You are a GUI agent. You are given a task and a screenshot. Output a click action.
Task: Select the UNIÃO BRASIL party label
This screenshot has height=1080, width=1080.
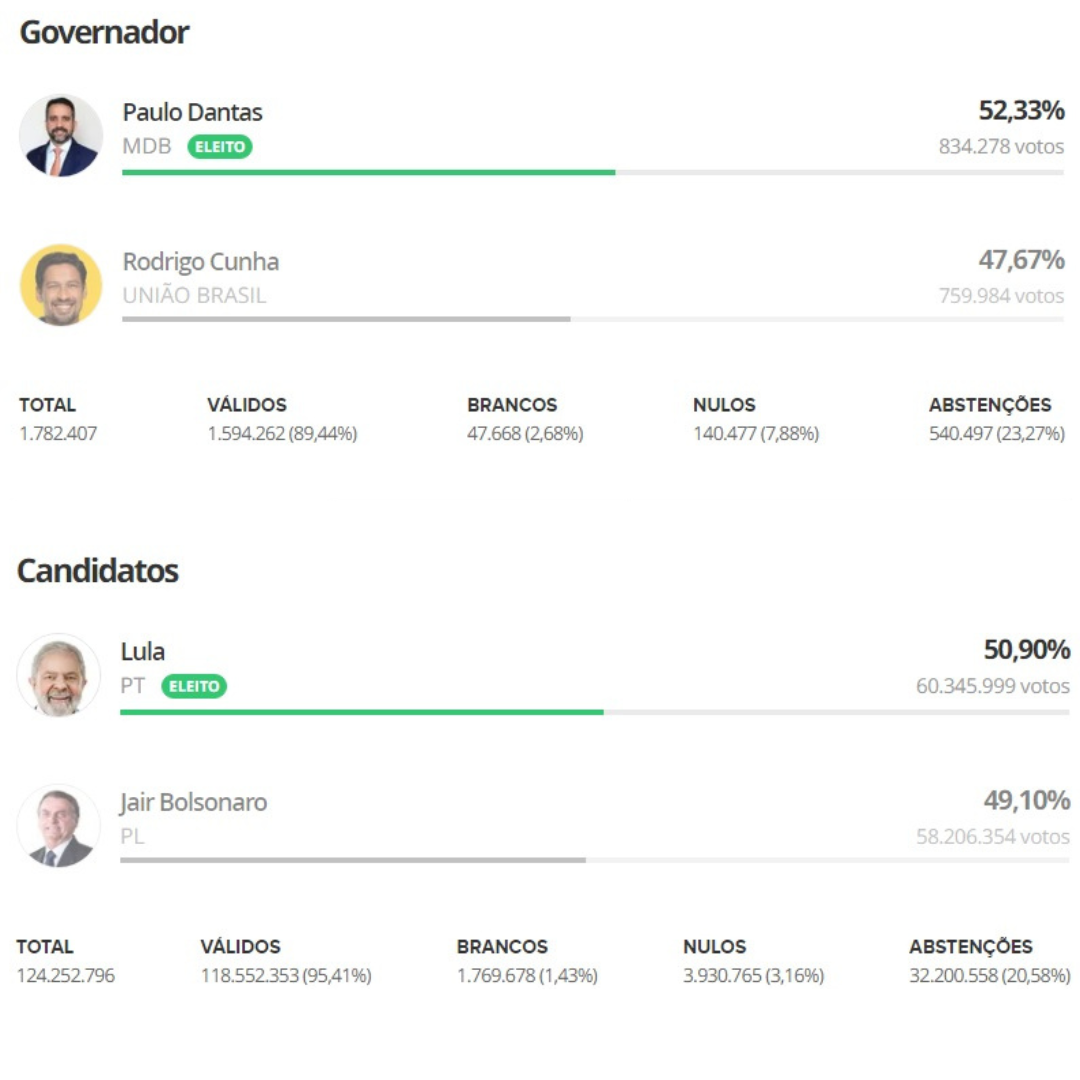pyautogui.click(x=194, y=296)
